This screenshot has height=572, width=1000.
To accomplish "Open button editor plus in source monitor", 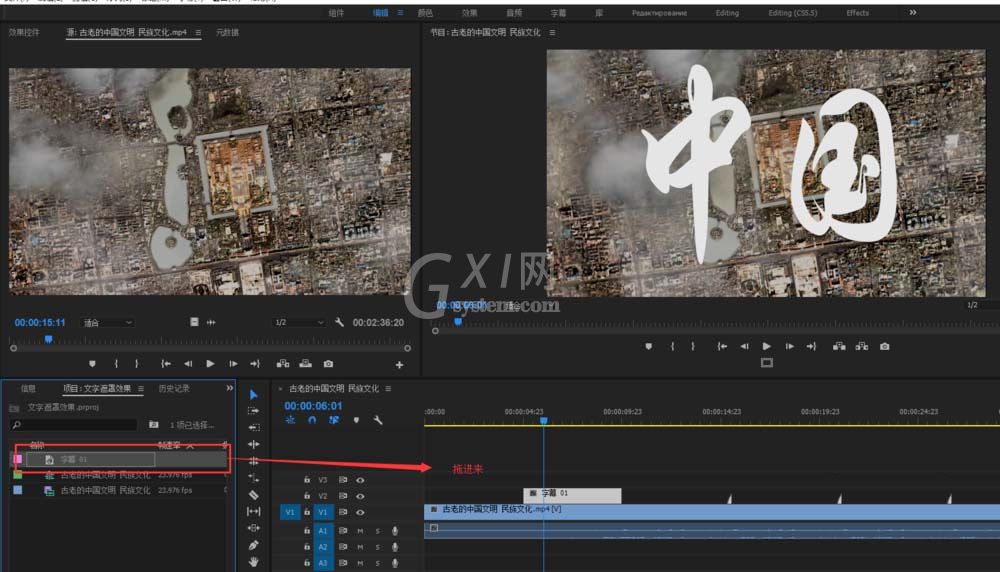I will tap(399, 365).
